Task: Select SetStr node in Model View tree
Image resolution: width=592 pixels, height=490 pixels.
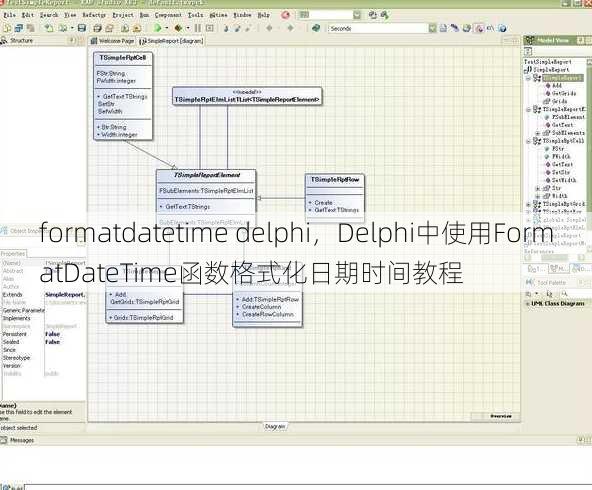Action: [561, 172]
